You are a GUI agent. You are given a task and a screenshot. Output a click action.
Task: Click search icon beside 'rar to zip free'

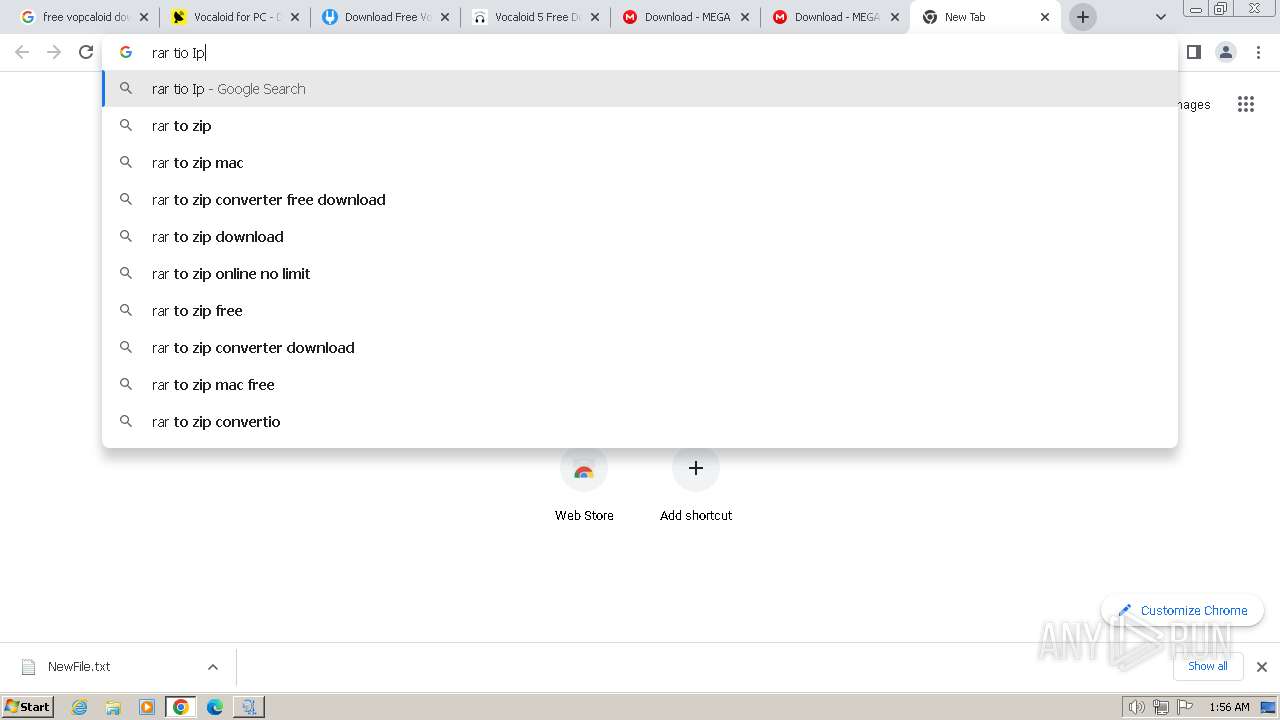[x=126, y=310]
